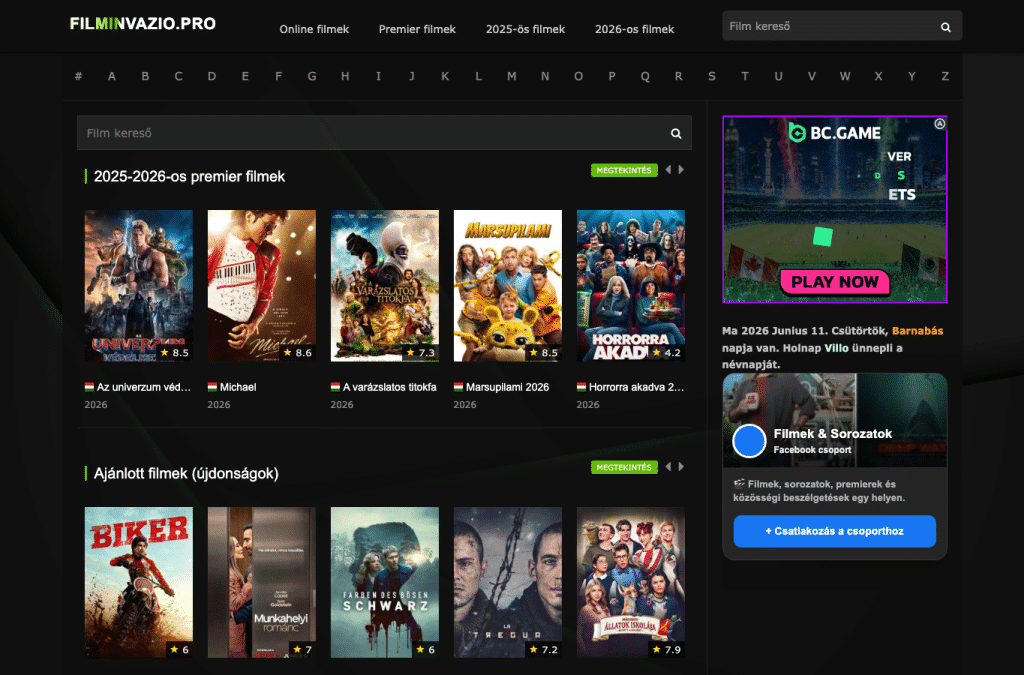Click the Marsupilami 2026 title link

tap(507, 387)
